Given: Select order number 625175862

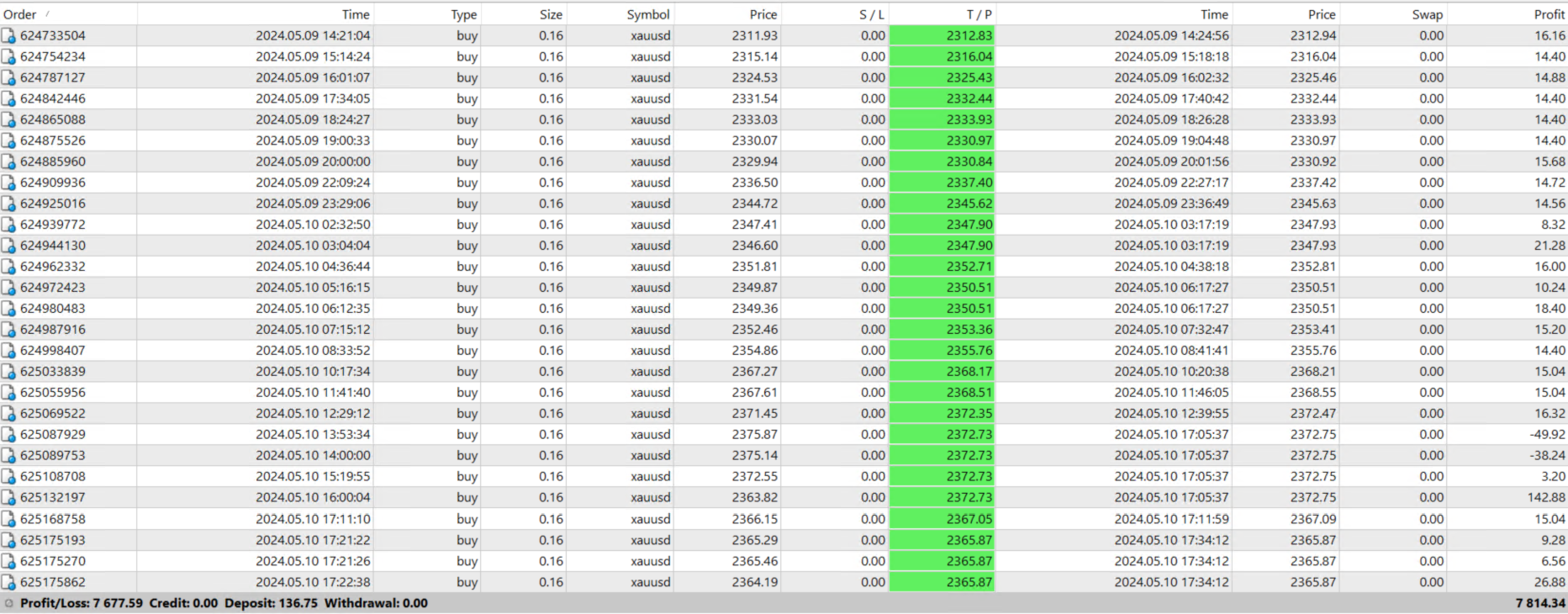Looking at the screenshot, I should 53,582.
